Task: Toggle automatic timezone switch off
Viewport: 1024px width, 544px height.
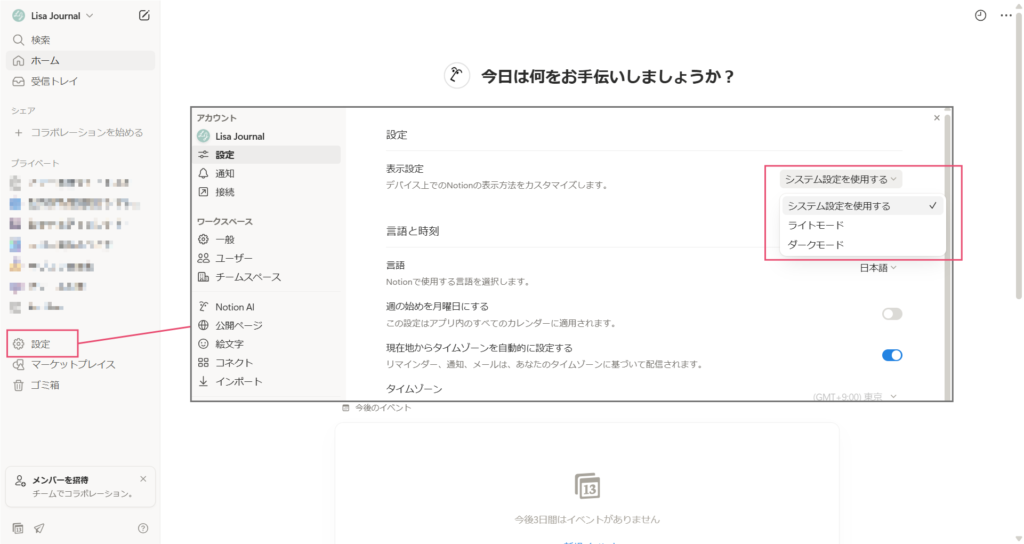Action: pyautogui.click(x=891, y=355)
